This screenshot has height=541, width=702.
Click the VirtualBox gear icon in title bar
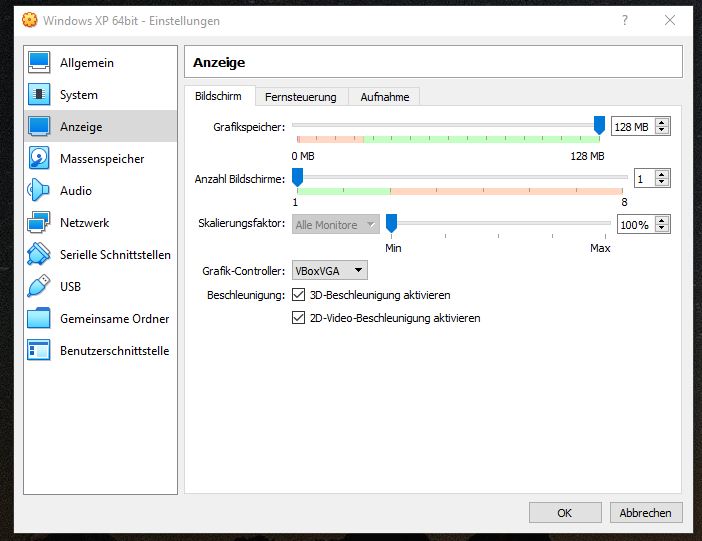click(x=30, y=20)
